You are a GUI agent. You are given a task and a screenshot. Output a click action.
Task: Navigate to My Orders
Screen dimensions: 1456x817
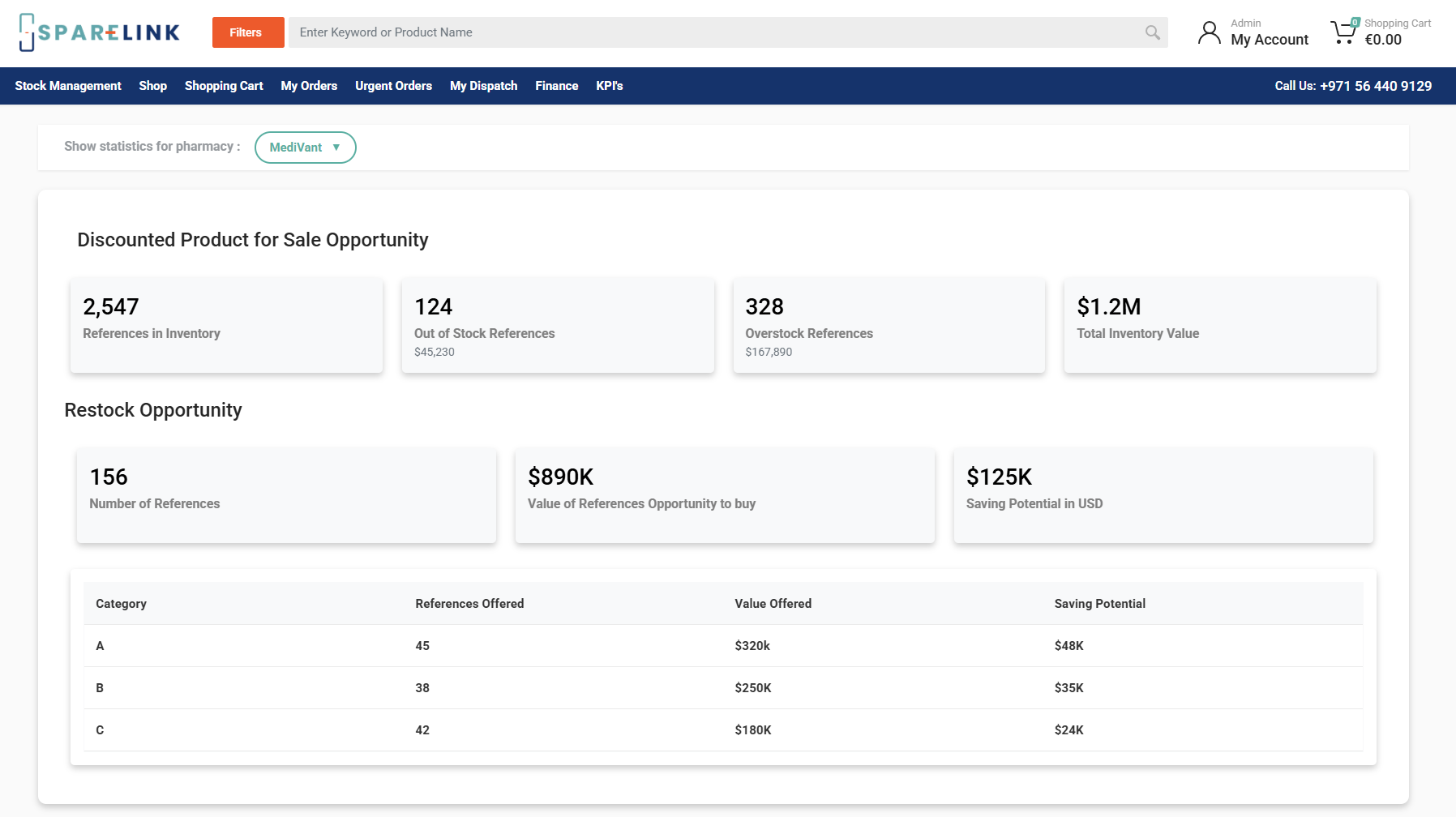coord(309,86)
